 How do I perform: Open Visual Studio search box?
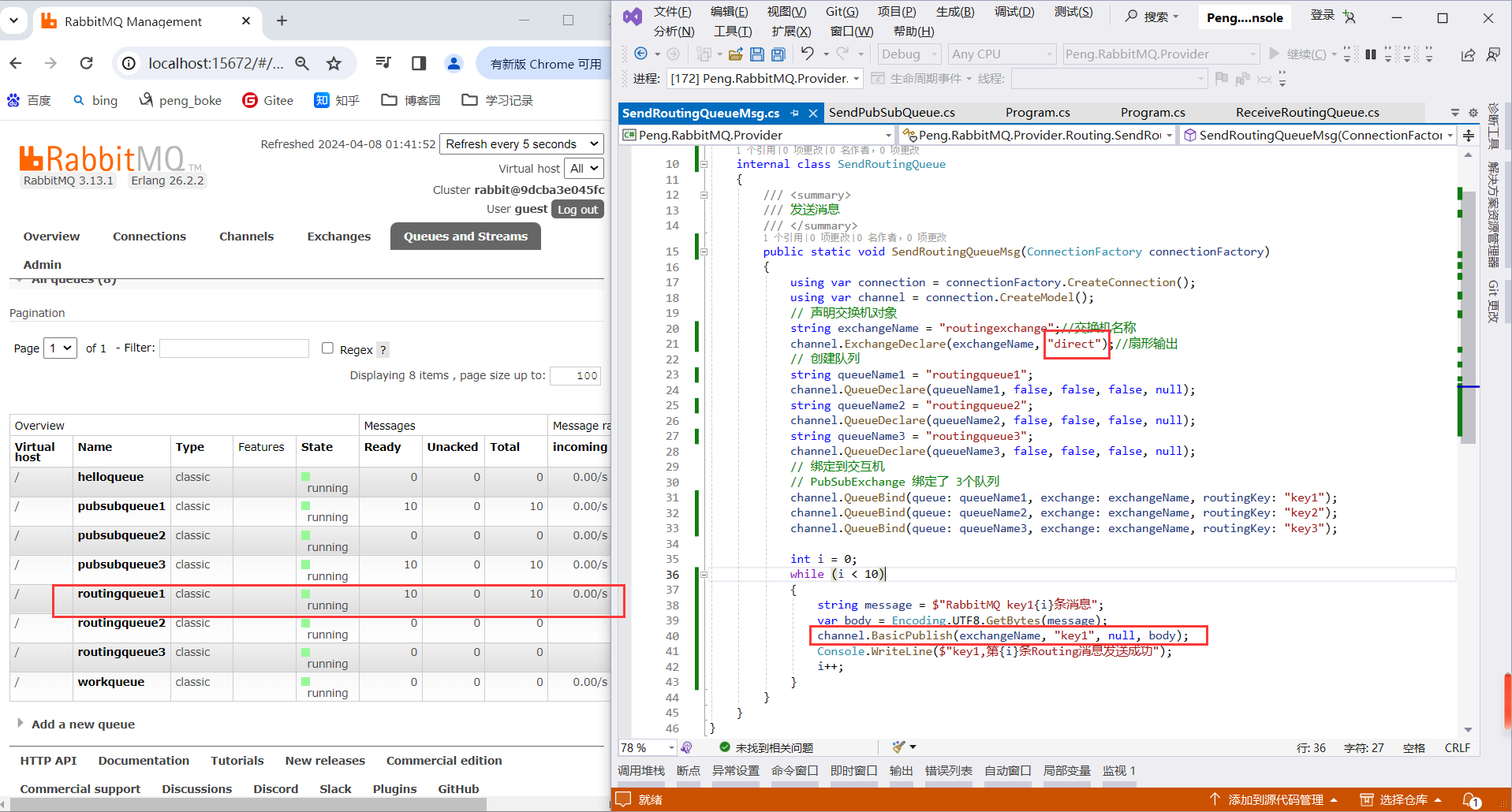click(x=1152, y=17)
